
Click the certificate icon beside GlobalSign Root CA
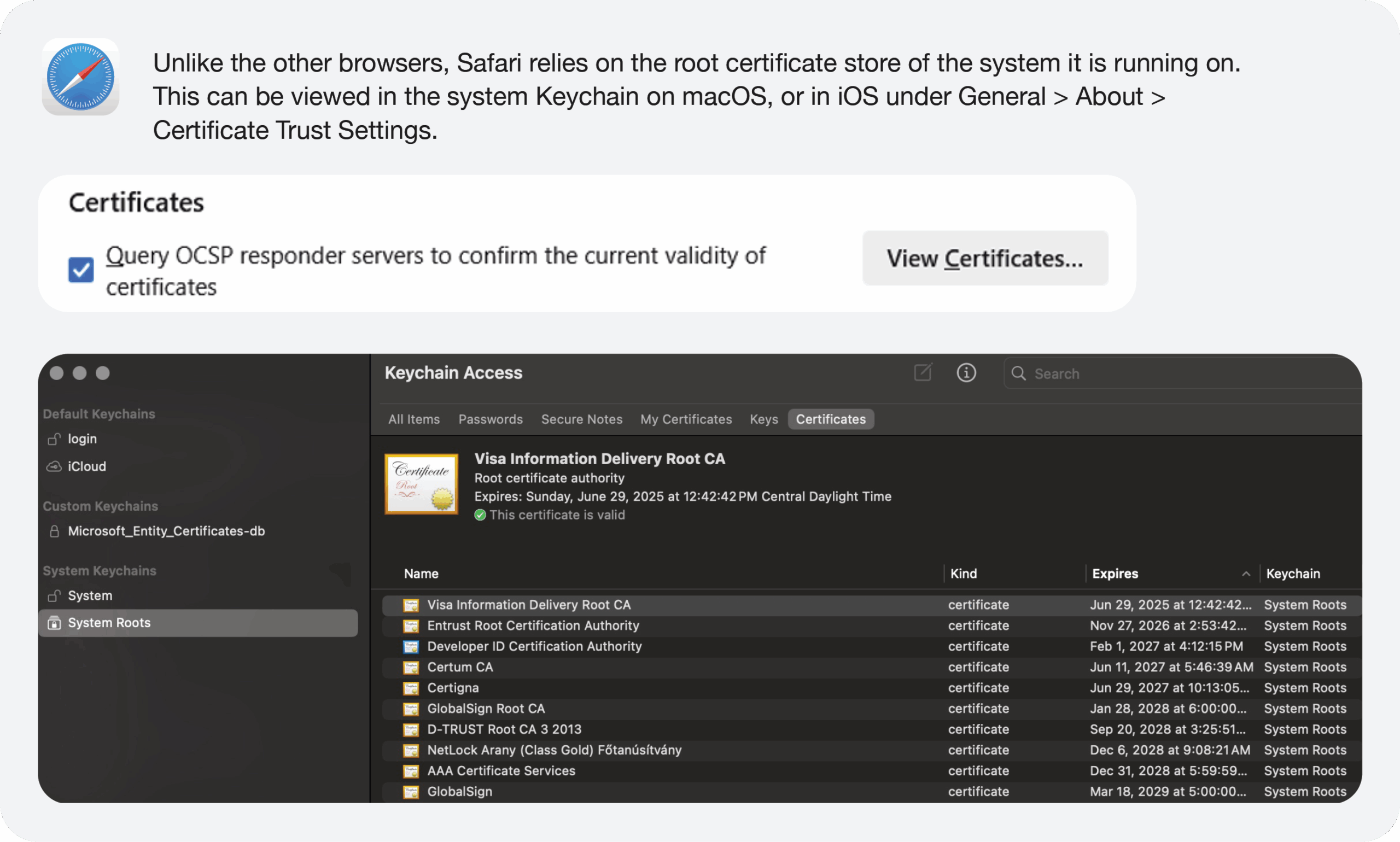(x=411, y=709)
